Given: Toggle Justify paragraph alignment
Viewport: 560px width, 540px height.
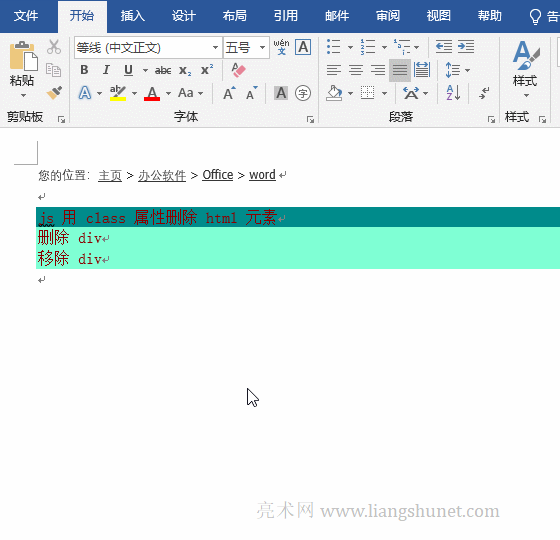Looking at the screenshot, I should point(400,70).
